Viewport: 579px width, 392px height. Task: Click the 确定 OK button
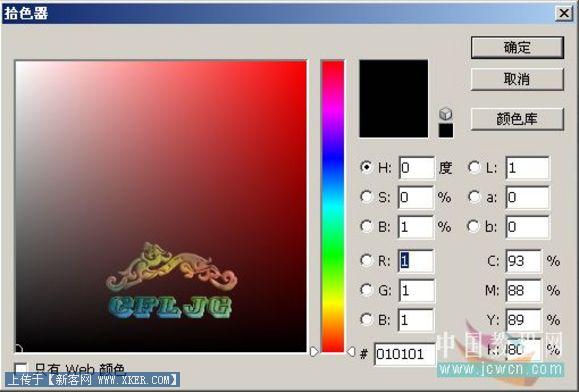tap(517, 47)
